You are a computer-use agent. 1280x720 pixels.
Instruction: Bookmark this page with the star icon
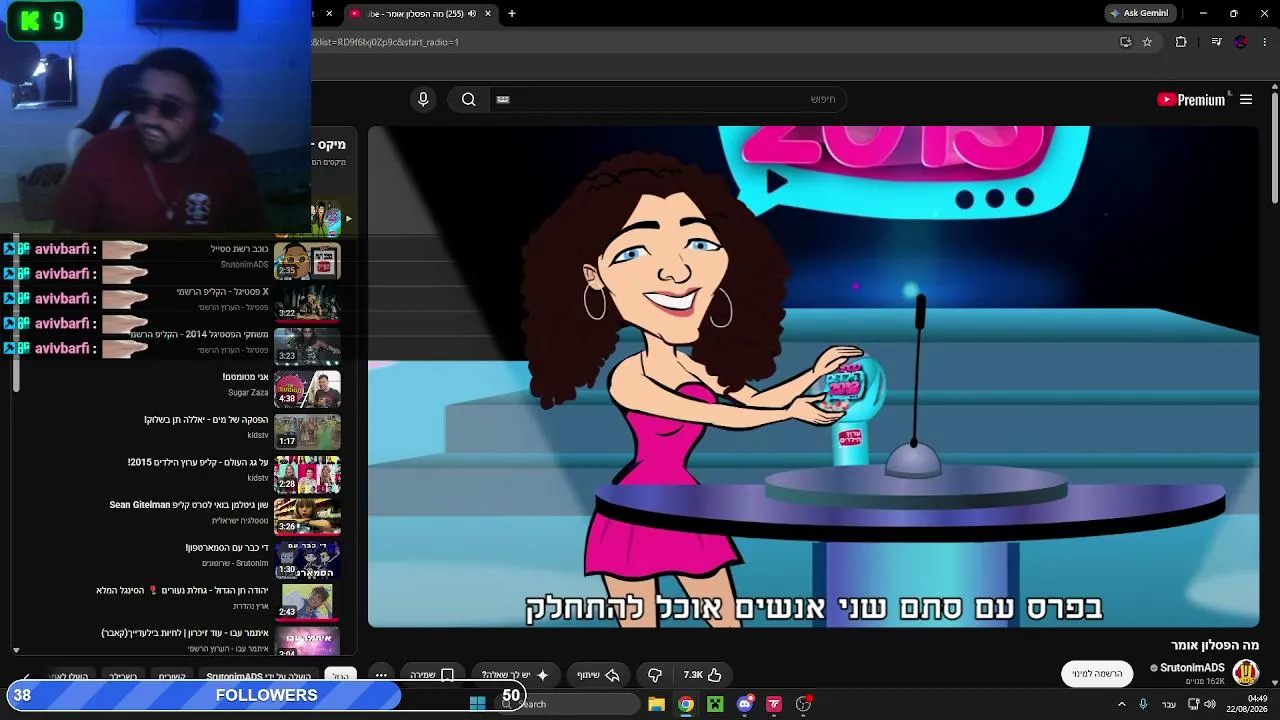pos(1147,42)
